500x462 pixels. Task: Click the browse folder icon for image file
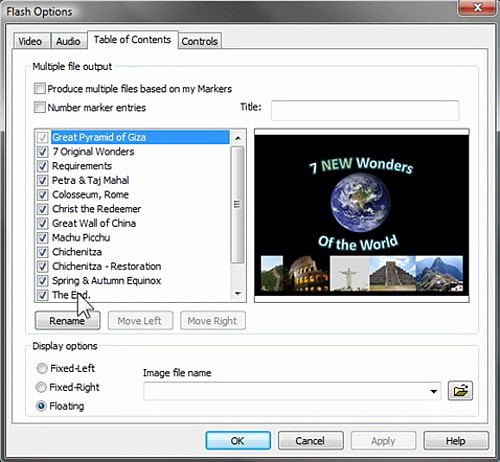[460, 390]
